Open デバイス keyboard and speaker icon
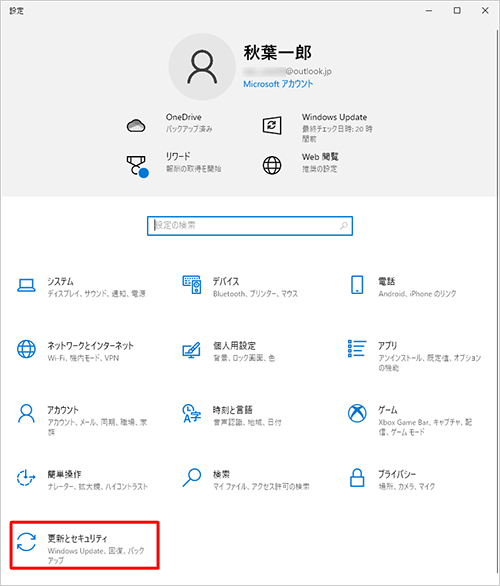 [x=192, y=285]
